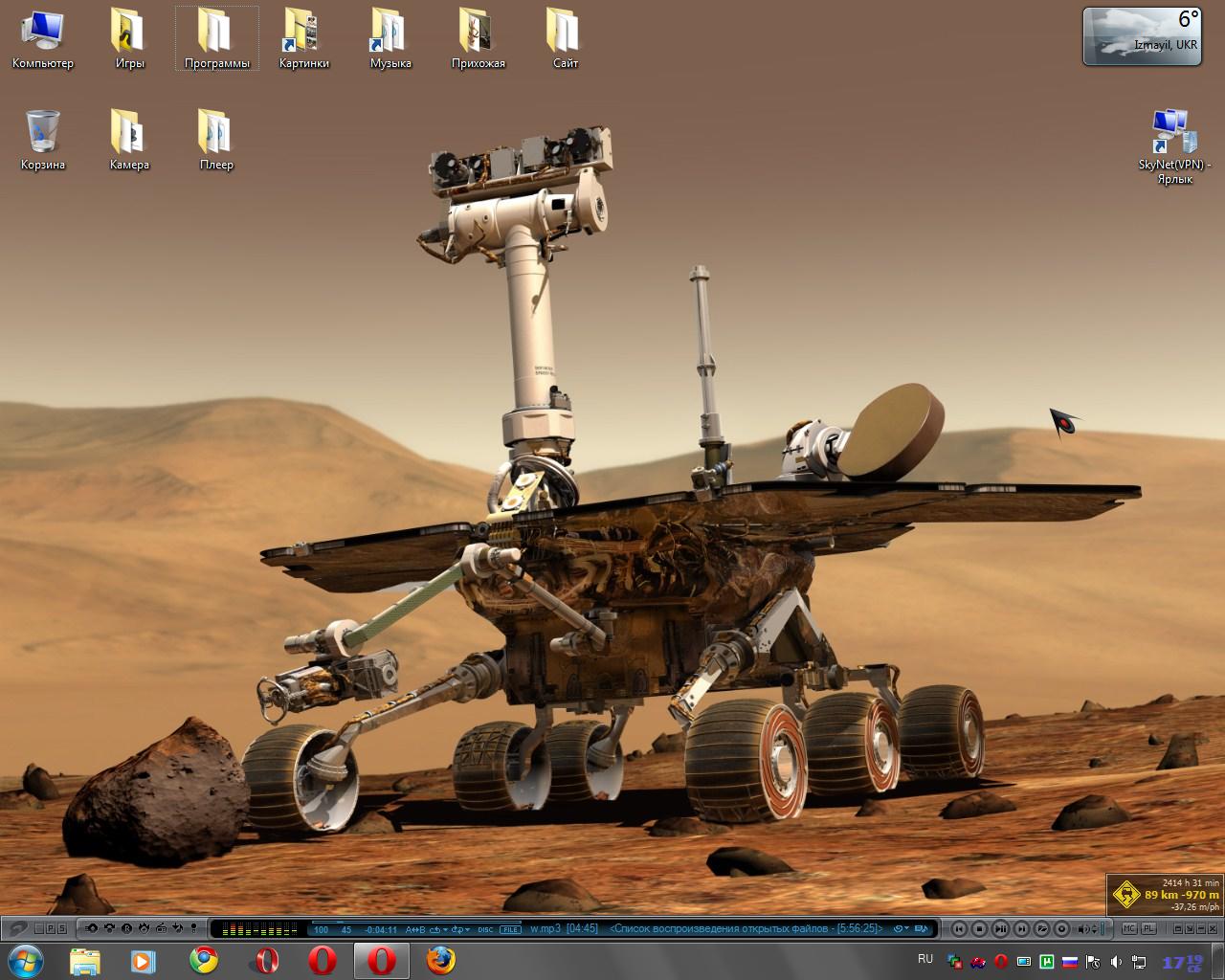Open the Музыка desktop folder

click(390, 38)
